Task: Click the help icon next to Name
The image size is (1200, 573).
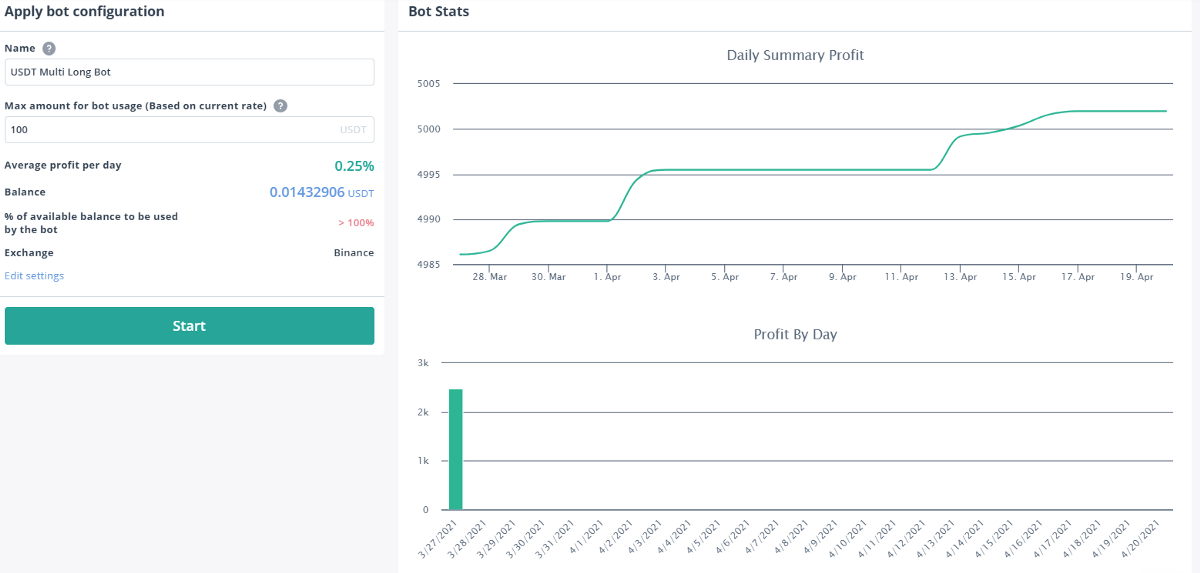Action: (x=49, y=48)
